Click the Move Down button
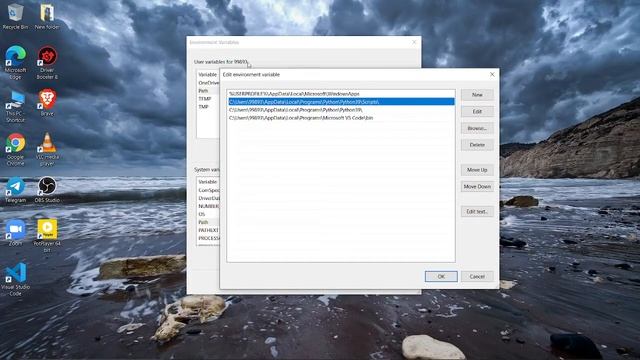640x360 pixels. [x=477, y=187]
